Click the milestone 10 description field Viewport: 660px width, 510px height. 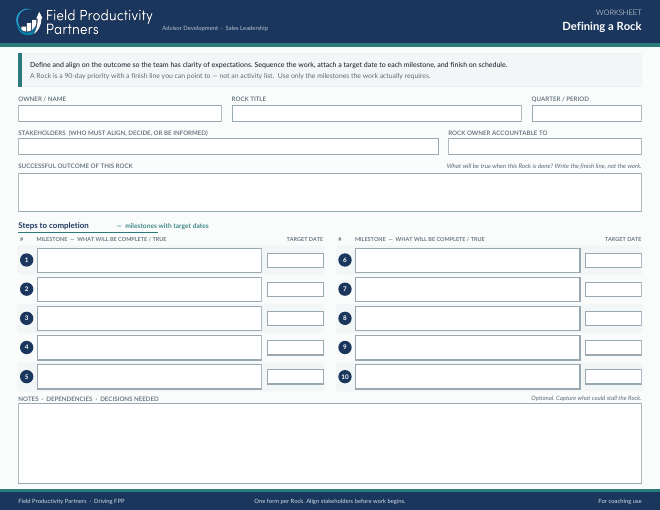coord(468,377)
